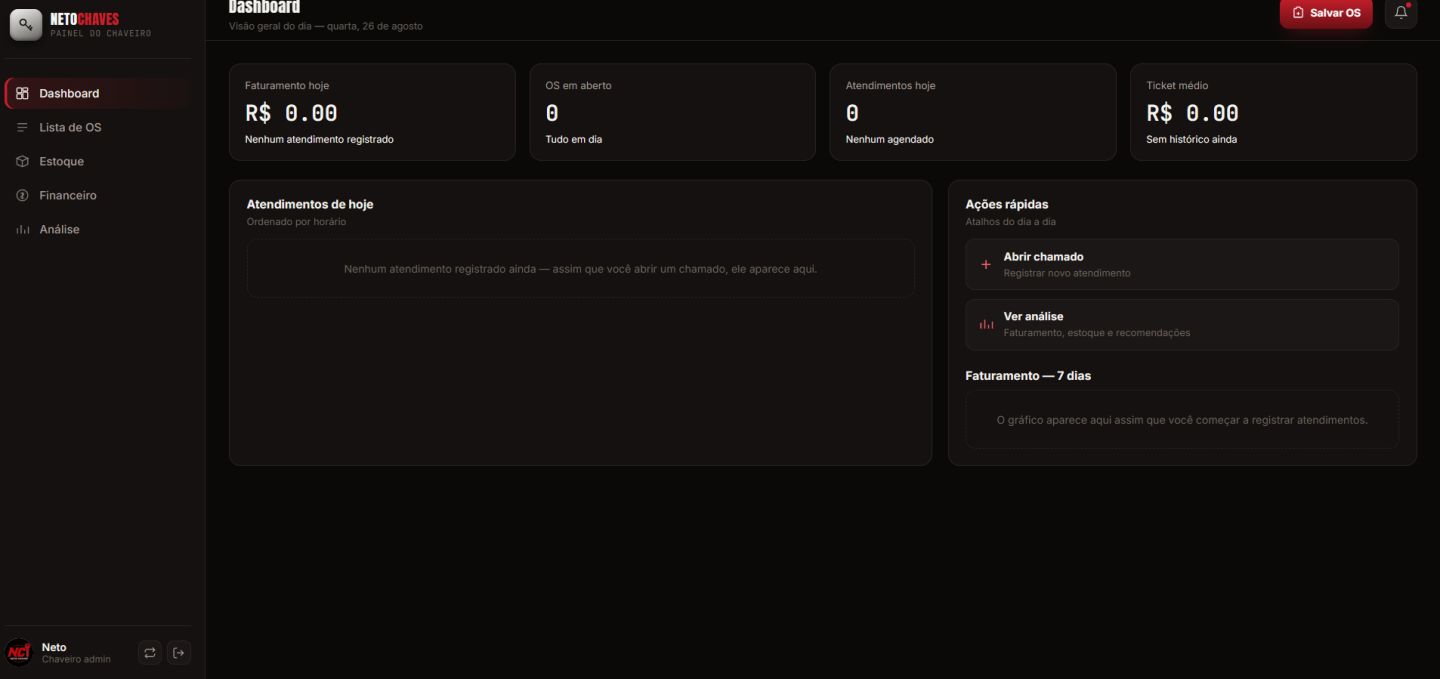Click the 'Tudo em dia' text
This screenshot has height=679, width=1440.
tap(574, 139)
